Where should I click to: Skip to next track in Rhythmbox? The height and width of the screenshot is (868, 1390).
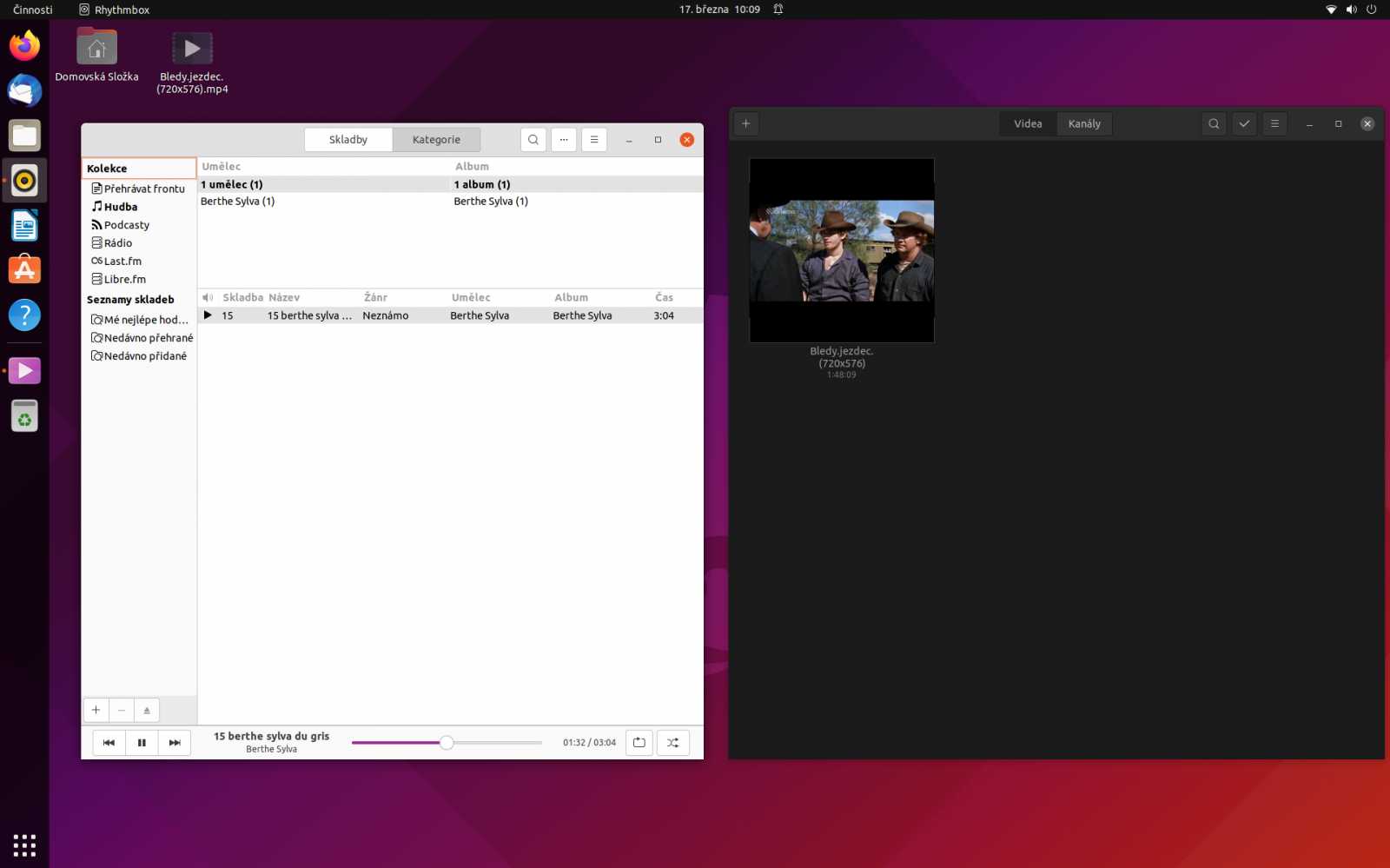point(175,743)
